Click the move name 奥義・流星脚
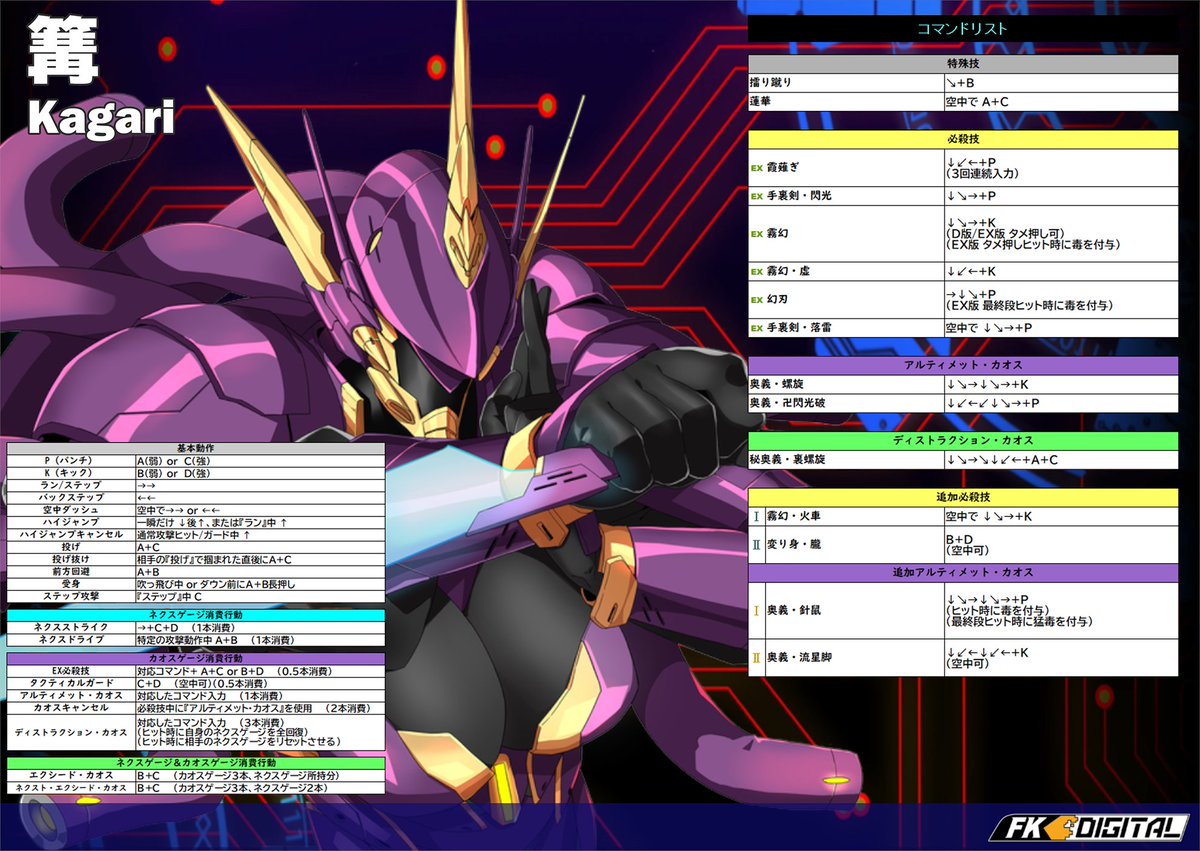 800,658
